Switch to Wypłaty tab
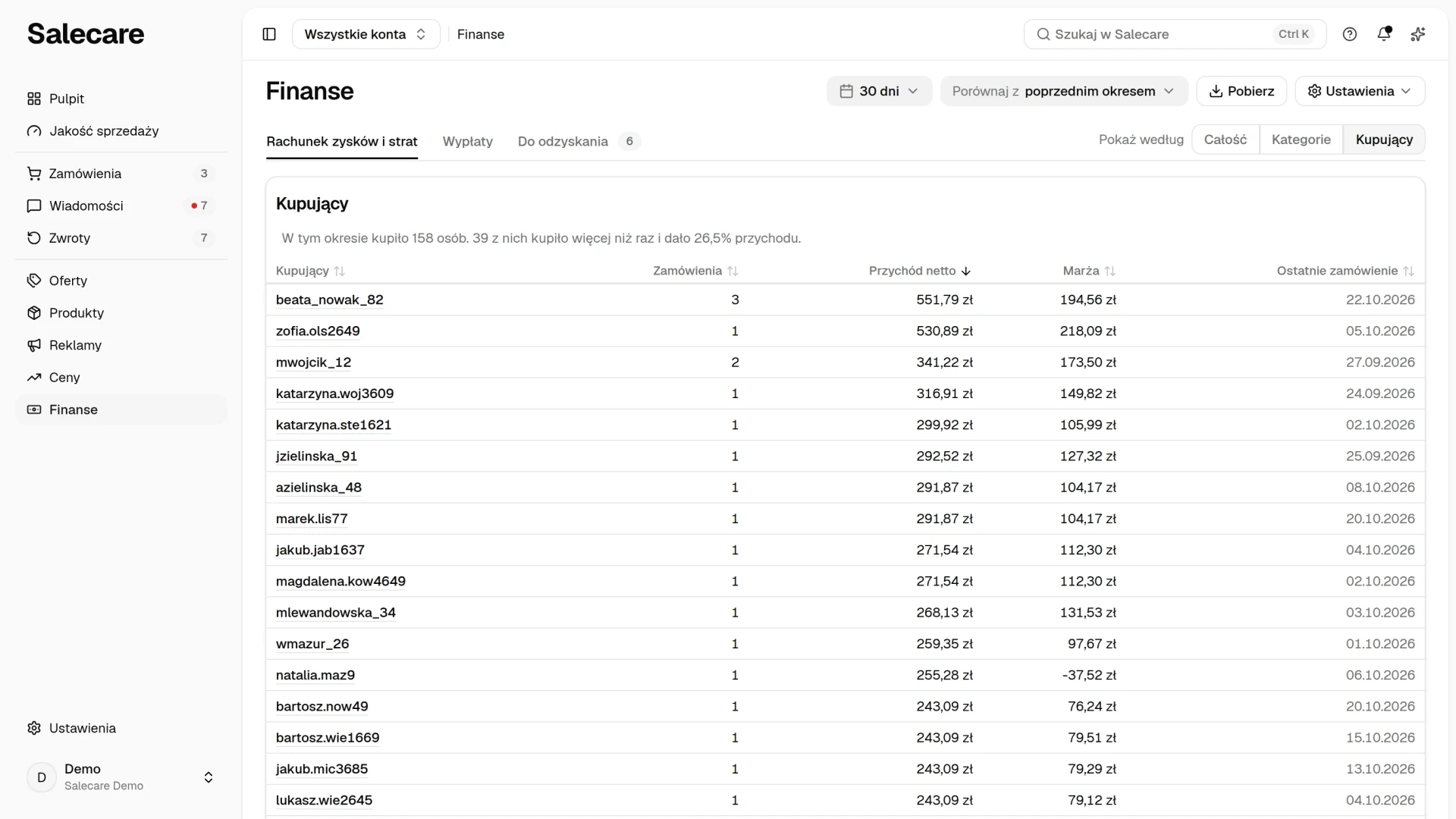Viewport: 1456px width, 819px height. point(468,141)
